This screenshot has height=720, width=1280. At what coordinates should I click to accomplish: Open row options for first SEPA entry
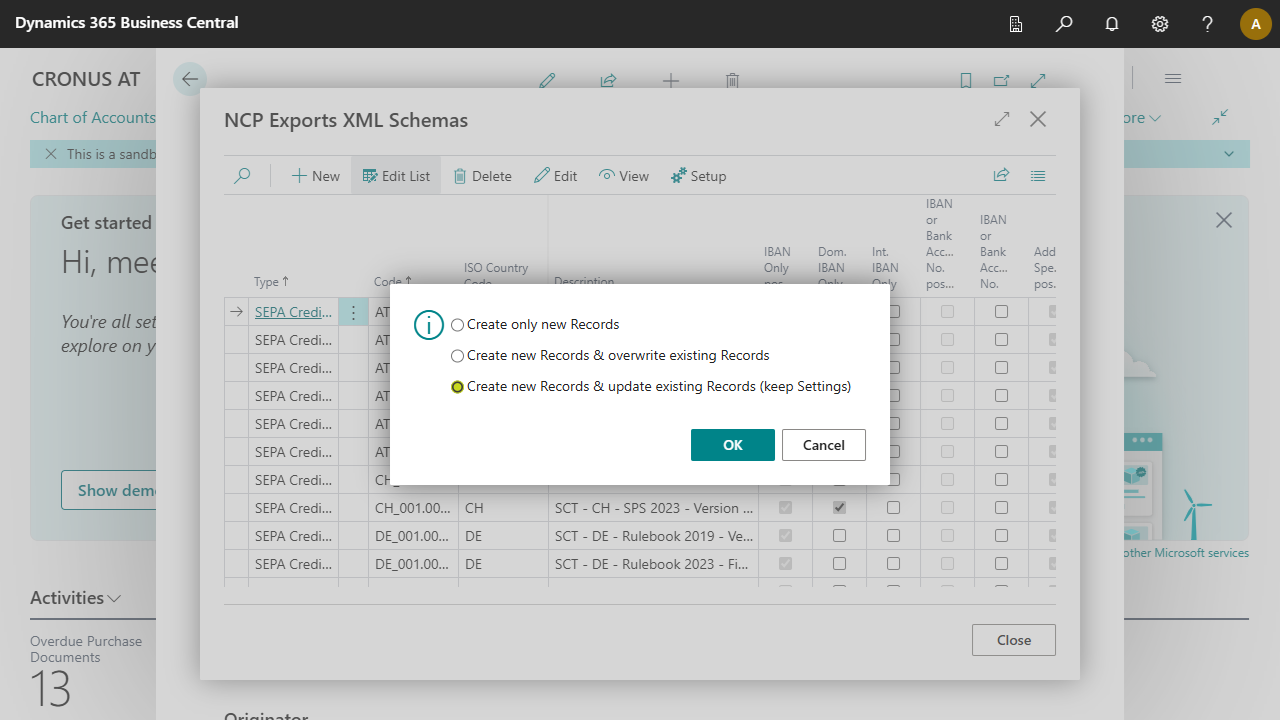[353, 312]
